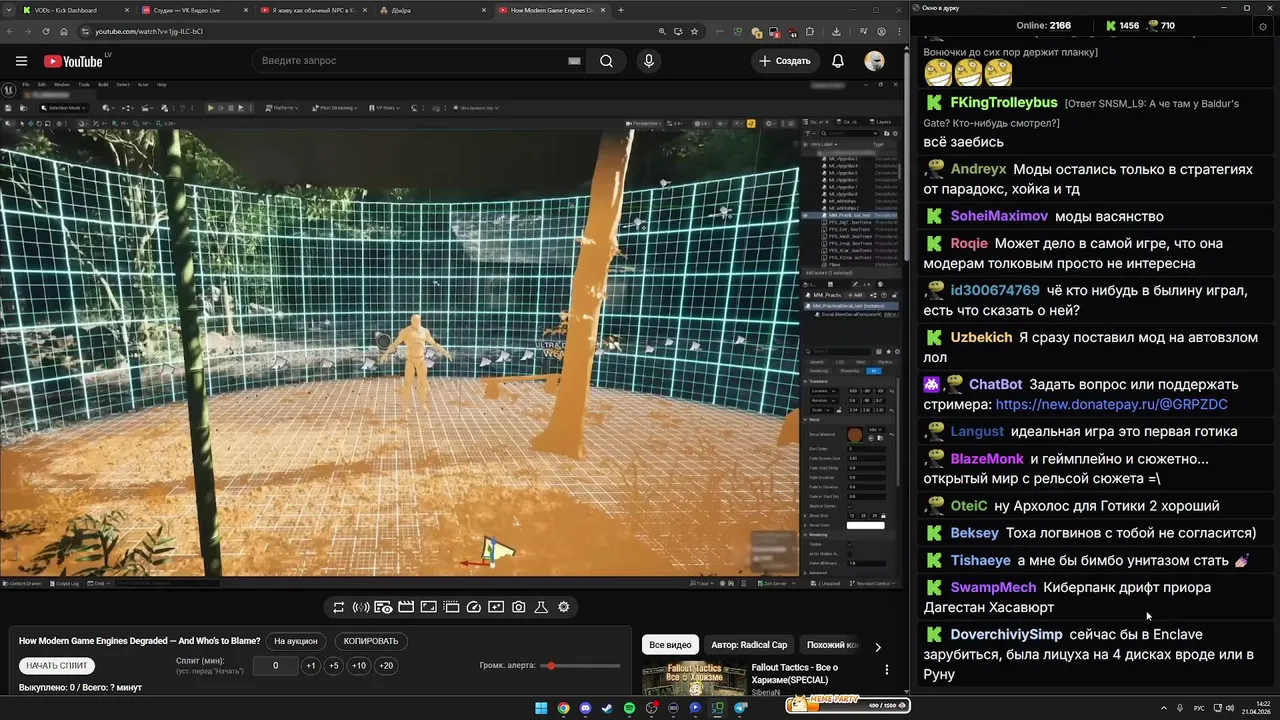Open Windows Start menu
Viewport: 1280px width, 720px height.
(541, 708)
